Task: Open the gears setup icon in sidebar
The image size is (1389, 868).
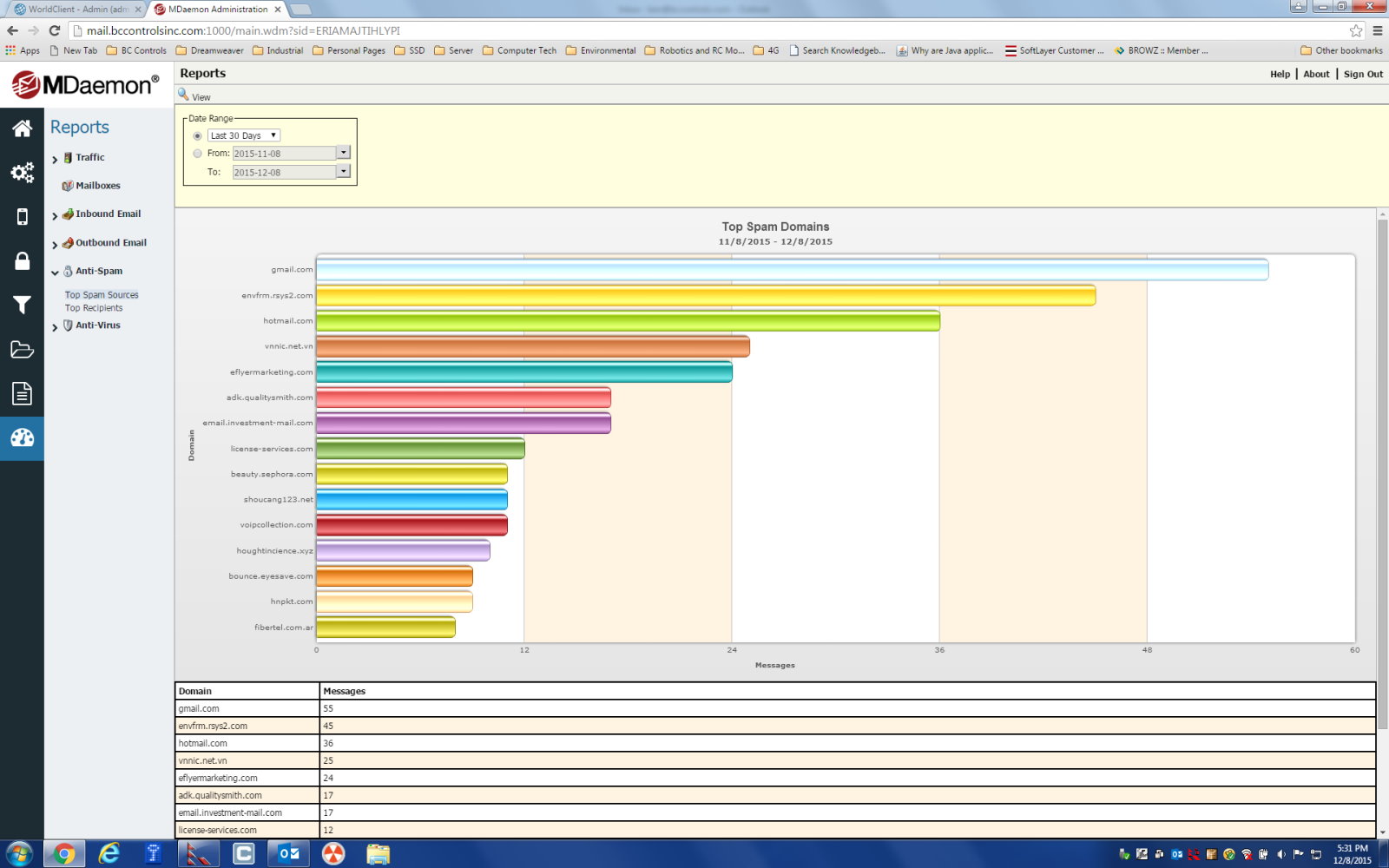Action: pos(22,173)
